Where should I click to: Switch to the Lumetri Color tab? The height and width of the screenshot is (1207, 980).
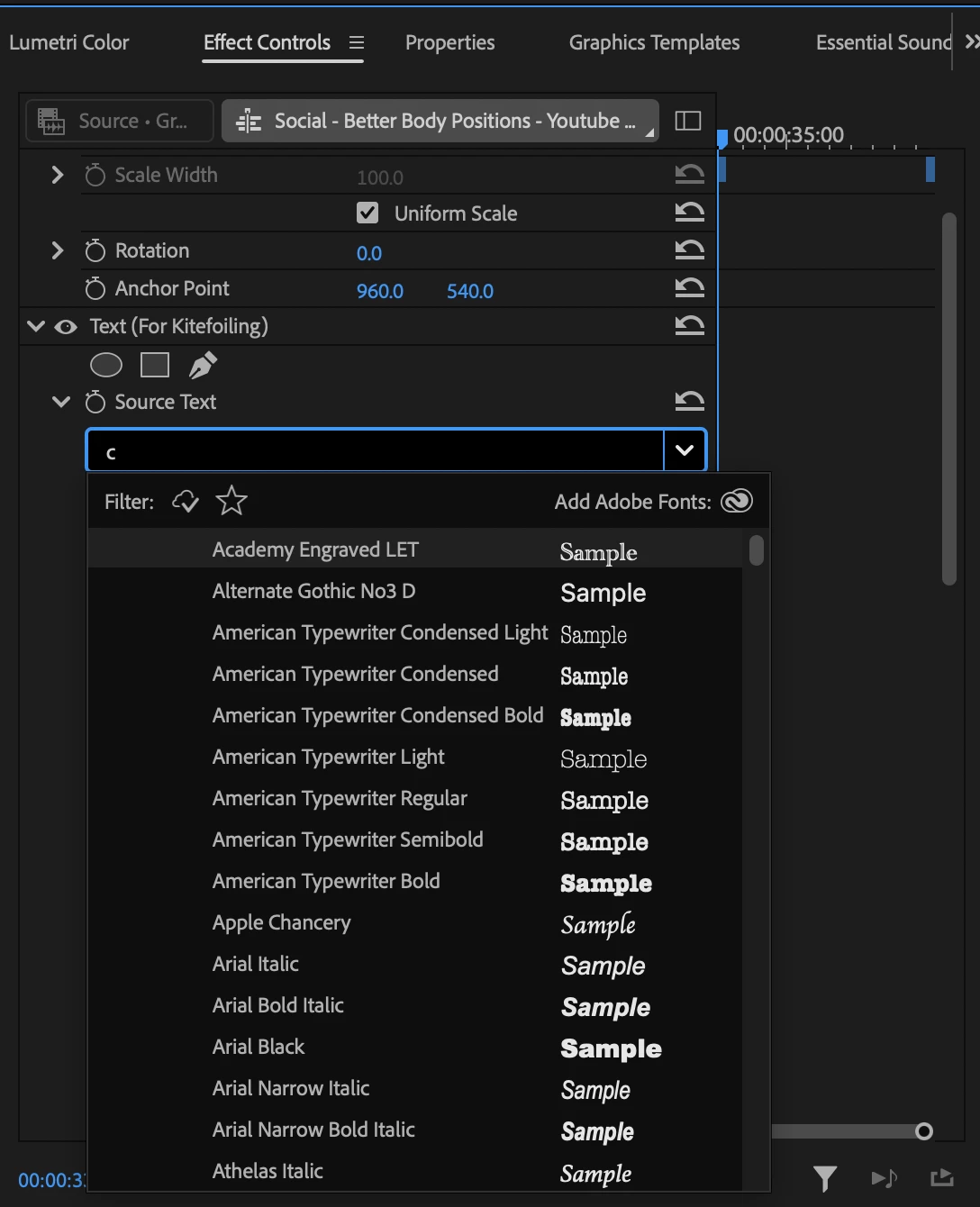pyautogui.click(x=69, y=42)
